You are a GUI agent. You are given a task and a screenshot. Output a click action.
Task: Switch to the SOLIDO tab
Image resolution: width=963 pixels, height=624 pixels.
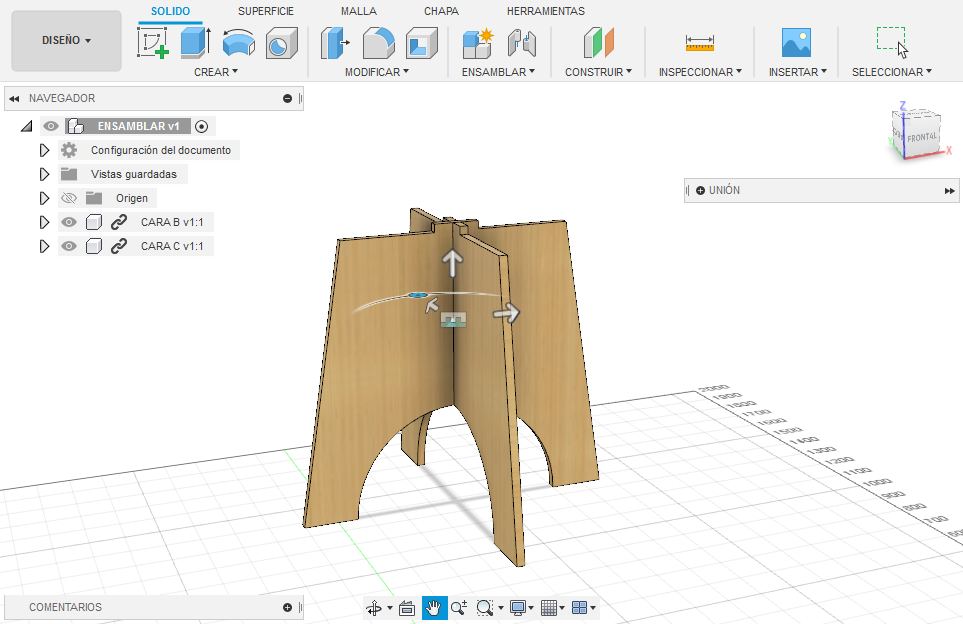tap(170, 11)
